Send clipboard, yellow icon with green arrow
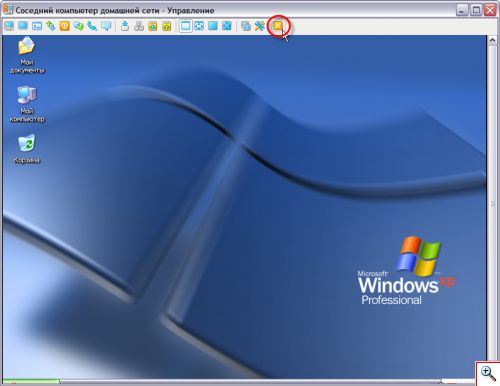The image size is (500, 386). 167,26
